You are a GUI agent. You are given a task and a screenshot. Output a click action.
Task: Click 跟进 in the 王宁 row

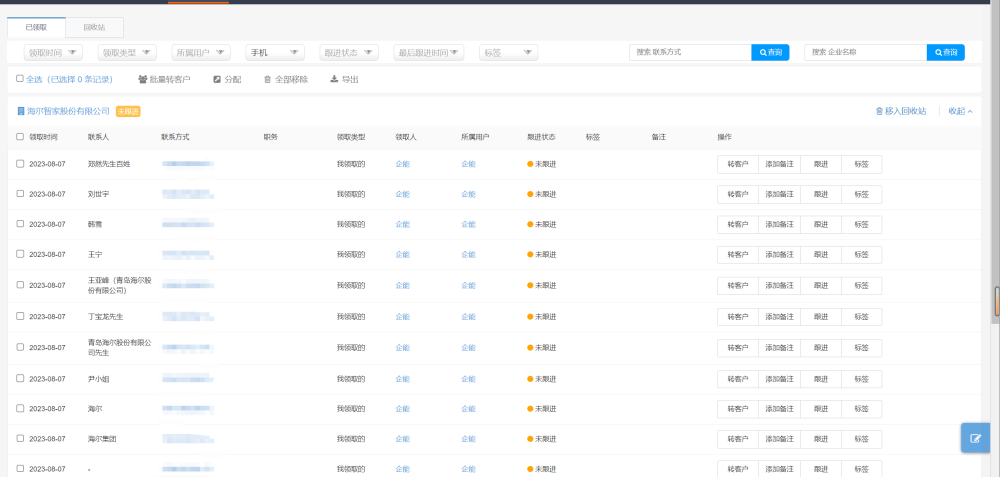[x=821, y=254]
